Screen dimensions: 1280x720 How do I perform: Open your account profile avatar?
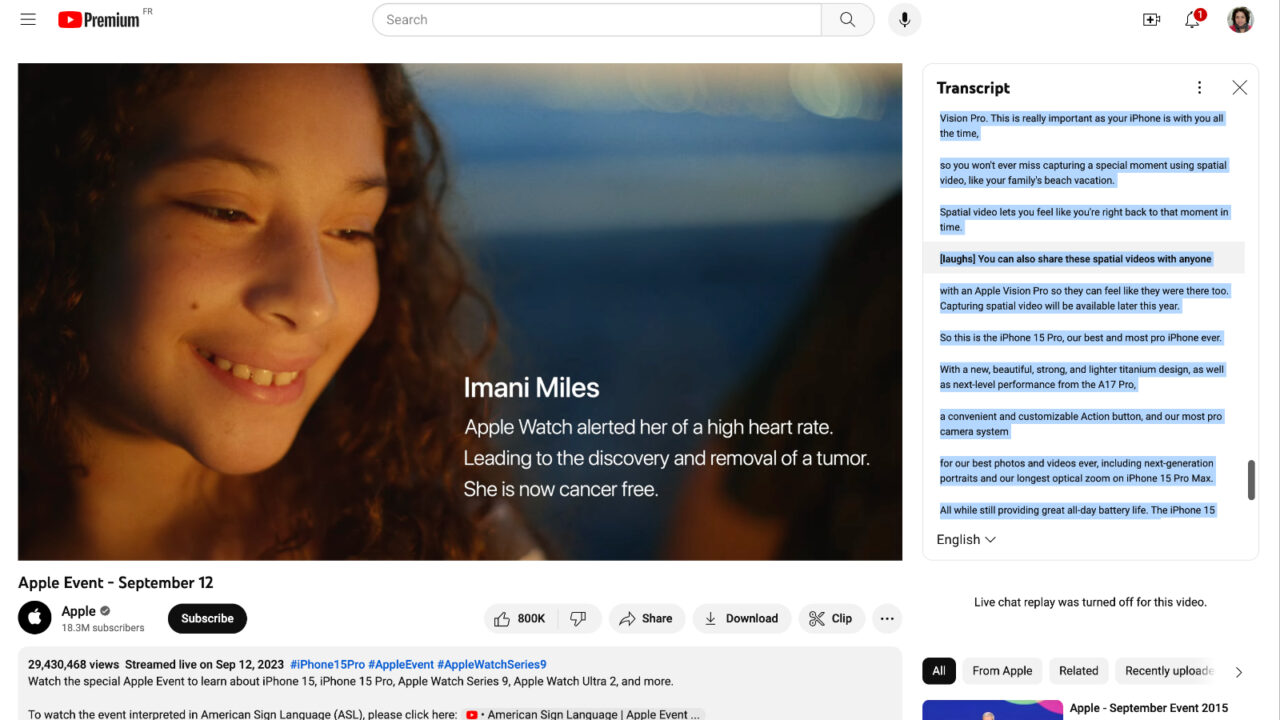[1240, 19]
